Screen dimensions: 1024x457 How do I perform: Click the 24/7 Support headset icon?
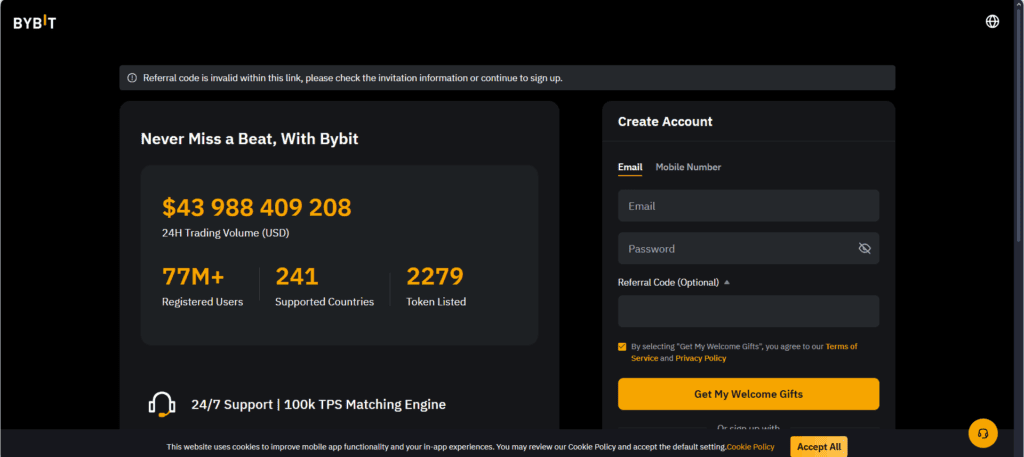162,404
